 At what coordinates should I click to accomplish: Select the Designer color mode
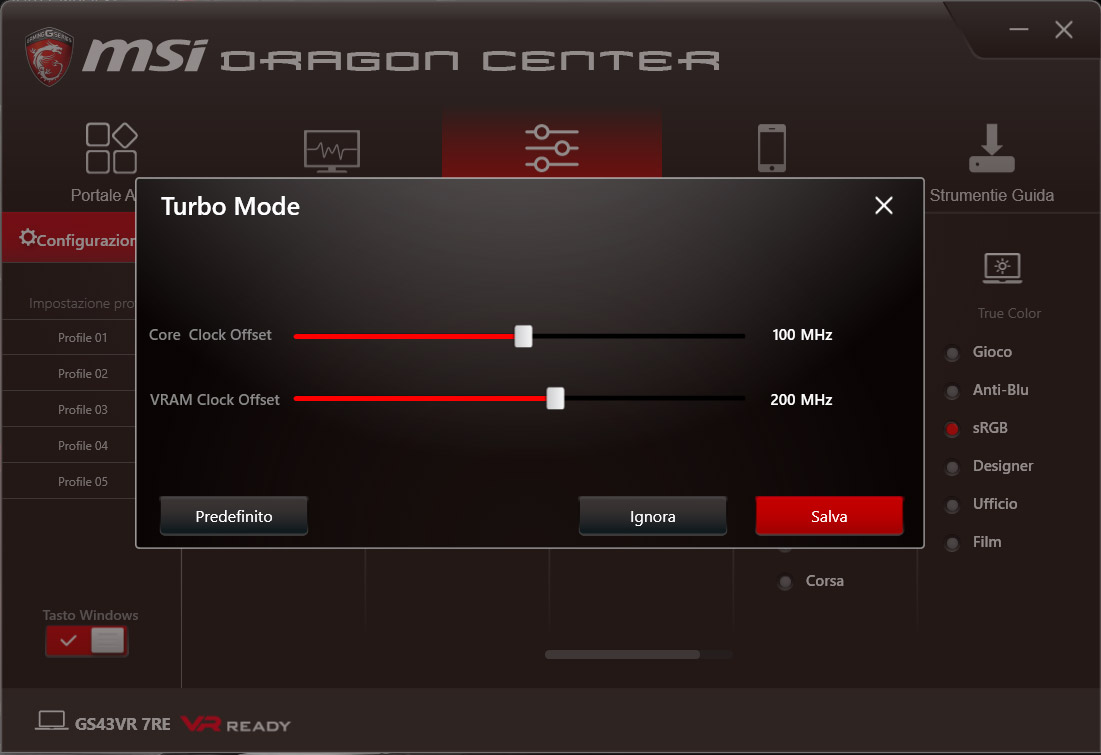[952, 467]
